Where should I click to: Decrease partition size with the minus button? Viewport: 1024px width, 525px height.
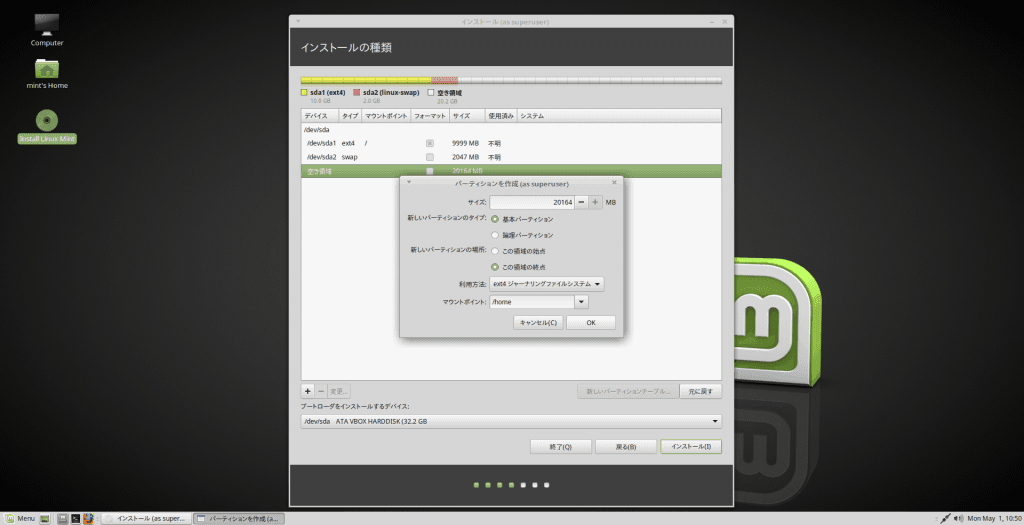point(581,202)
